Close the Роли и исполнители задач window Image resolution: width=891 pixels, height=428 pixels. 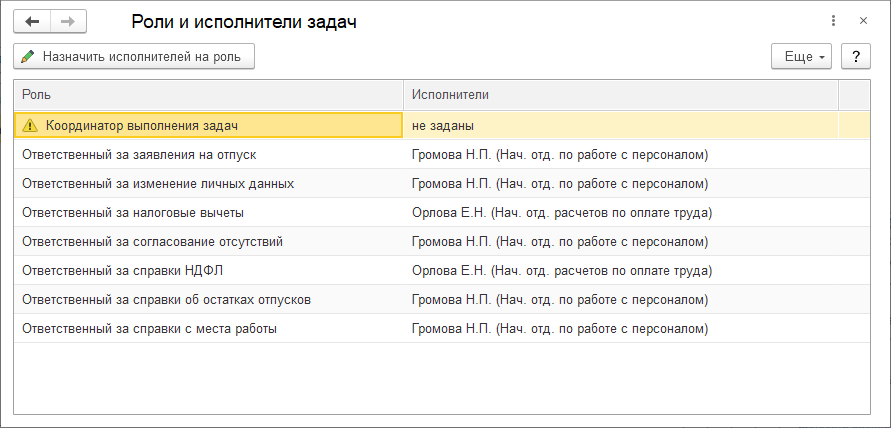[x=863, y=21]
